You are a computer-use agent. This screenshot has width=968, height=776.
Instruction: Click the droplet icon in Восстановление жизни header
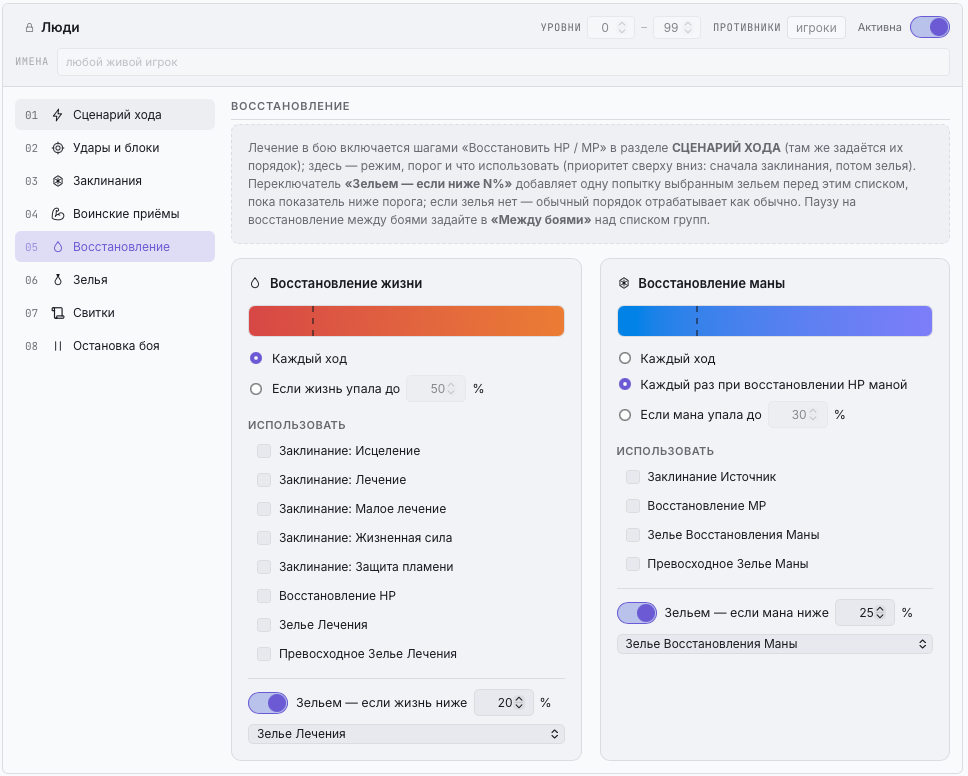coord(255,283)
